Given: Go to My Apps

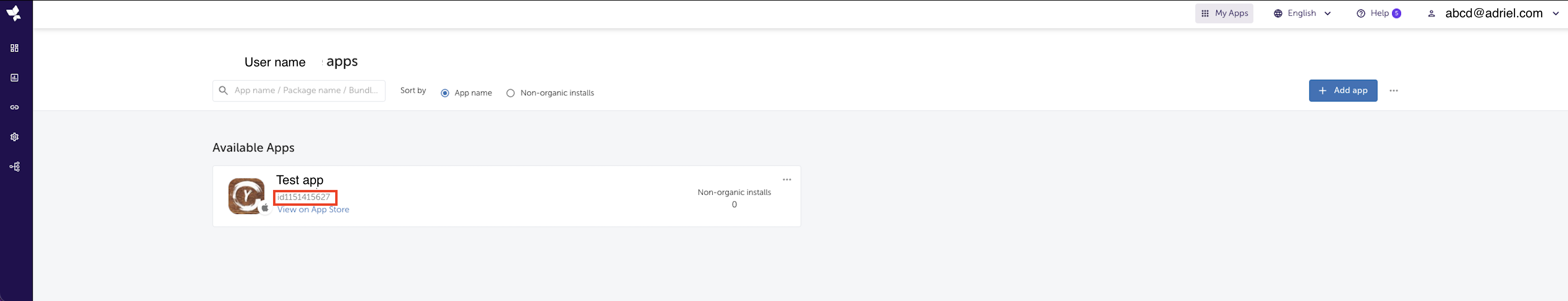Looking at the screenshot, I should coord(1224,13).
